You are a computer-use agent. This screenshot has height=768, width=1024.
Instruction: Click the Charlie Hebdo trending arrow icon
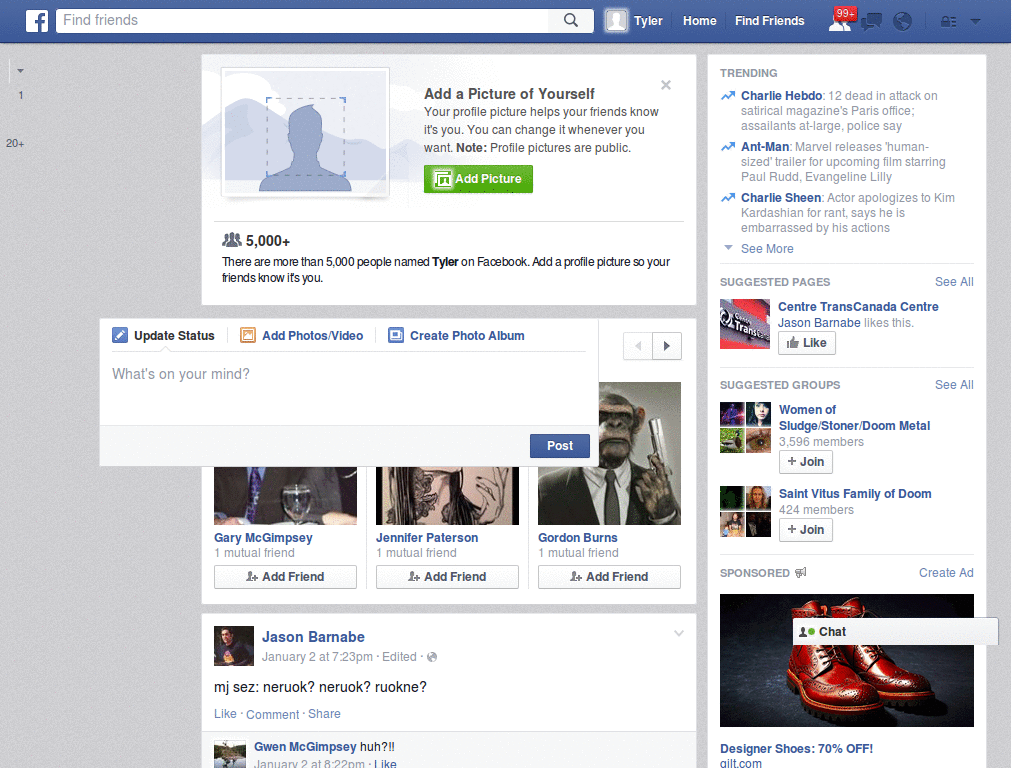coord(728,96)
